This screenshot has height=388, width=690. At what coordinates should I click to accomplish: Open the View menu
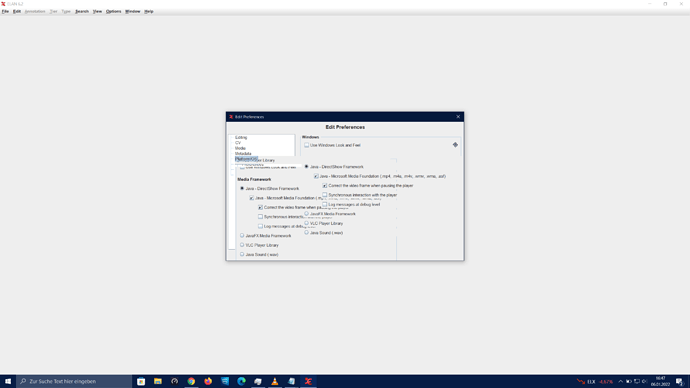click(x=97, y=11)
